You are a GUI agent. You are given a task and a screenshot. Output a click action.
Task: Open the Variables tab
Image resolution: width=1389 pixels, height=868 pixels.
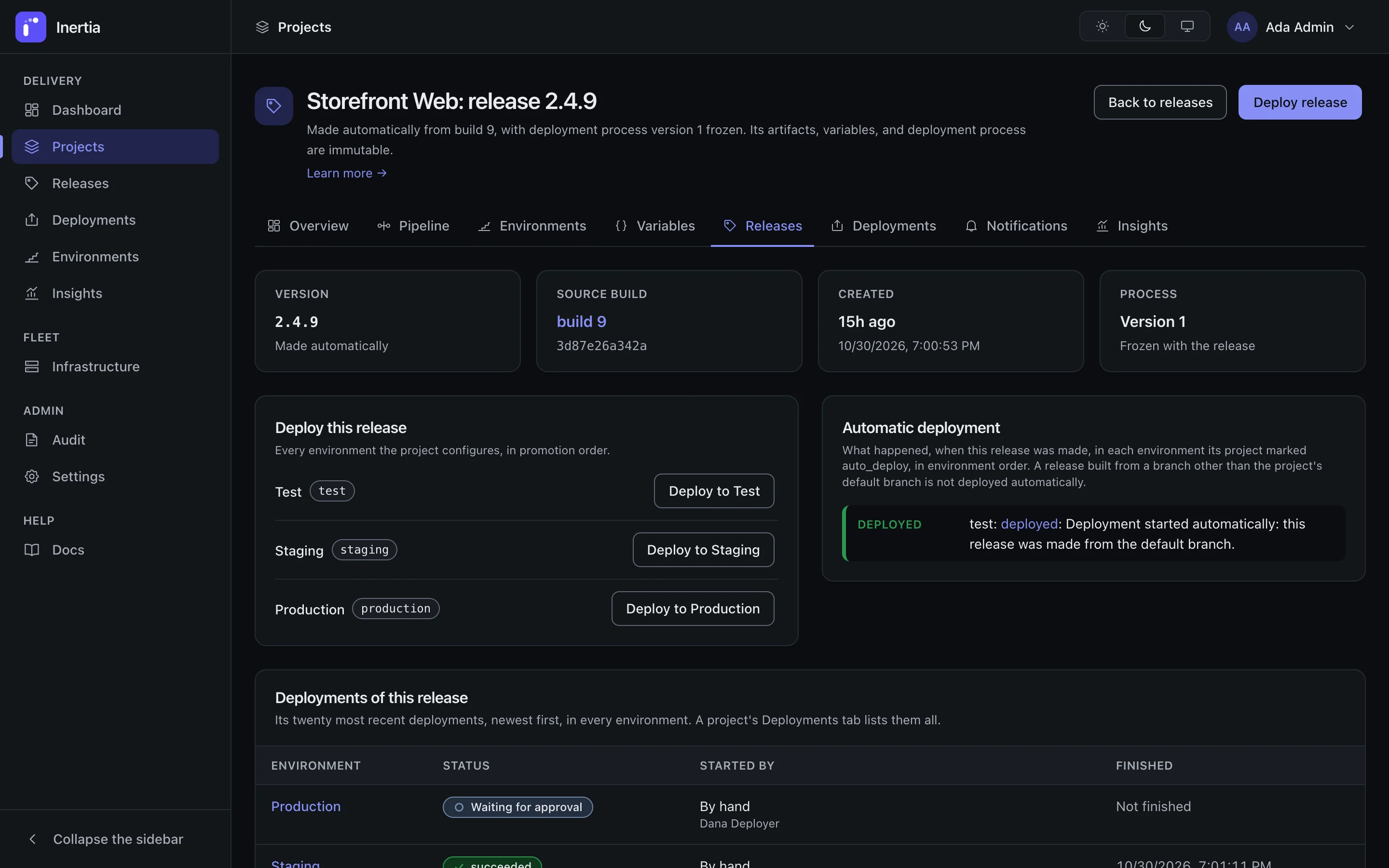click(655, 226)
